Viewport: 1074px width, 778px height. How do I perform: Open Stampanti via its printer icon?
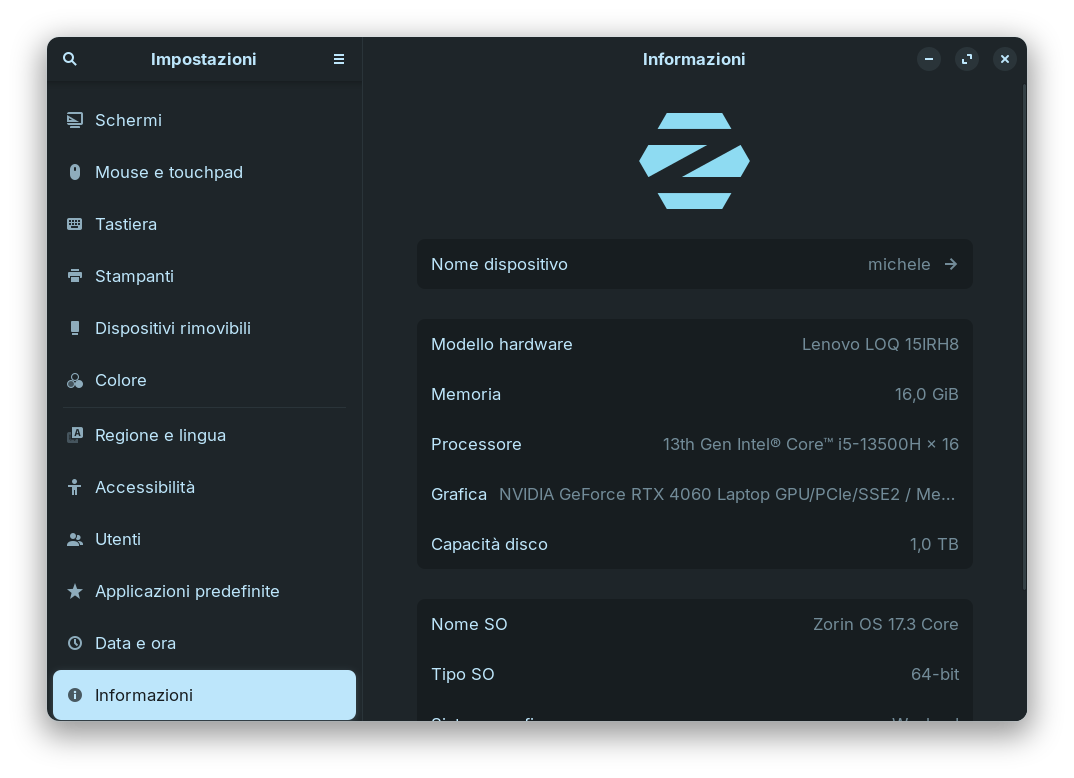(x=75, y=276)
